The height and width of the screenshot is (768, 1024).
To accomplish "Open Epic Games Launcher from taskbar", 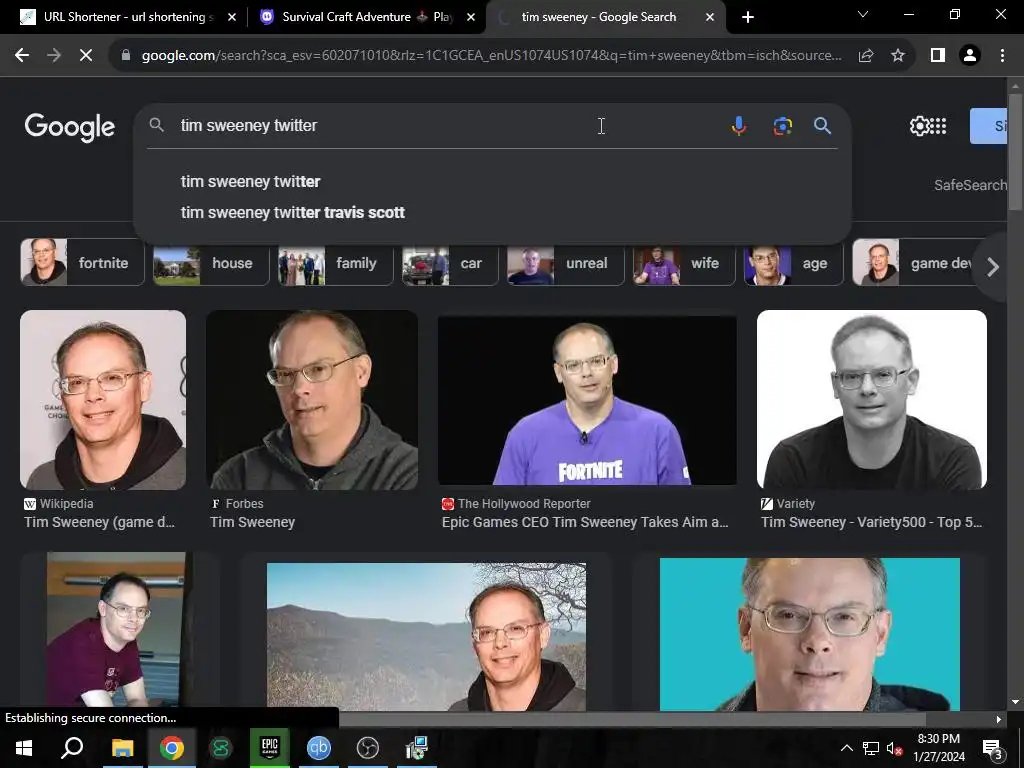I will tap(270, 748).
